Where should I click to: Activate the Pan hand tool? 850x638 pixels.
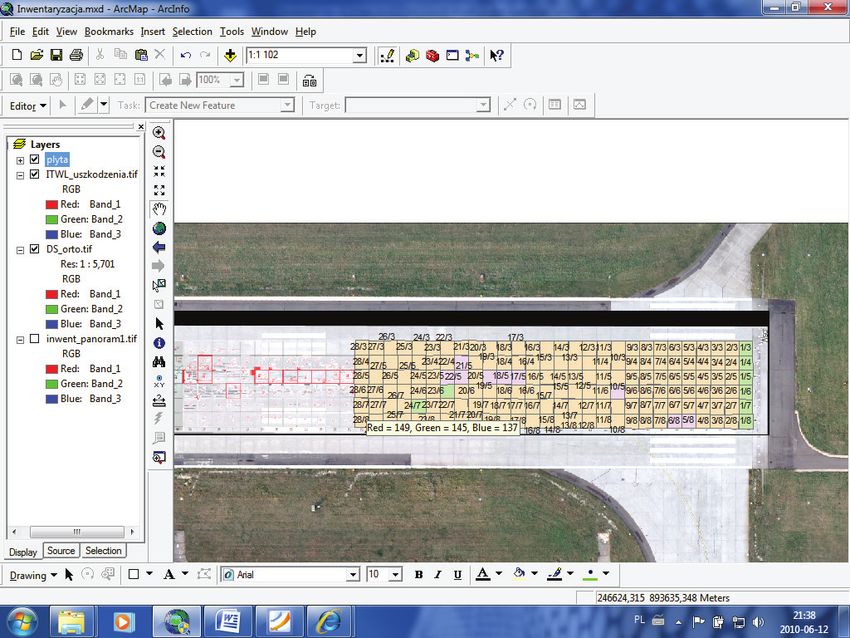coord(159,209)
